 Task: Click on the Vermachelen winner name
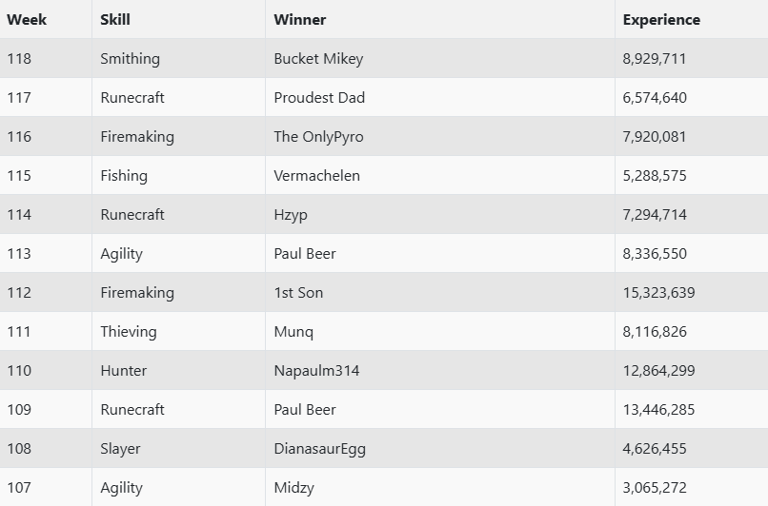click(316, 176)
